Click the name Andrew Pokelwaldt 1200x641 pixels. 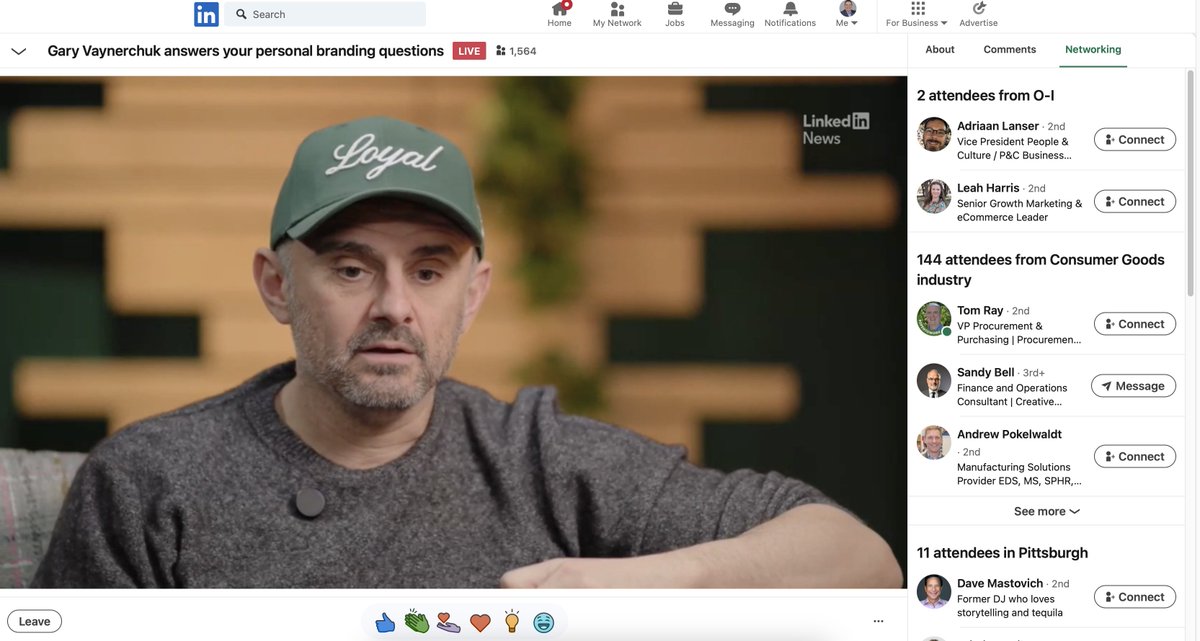1009,435
